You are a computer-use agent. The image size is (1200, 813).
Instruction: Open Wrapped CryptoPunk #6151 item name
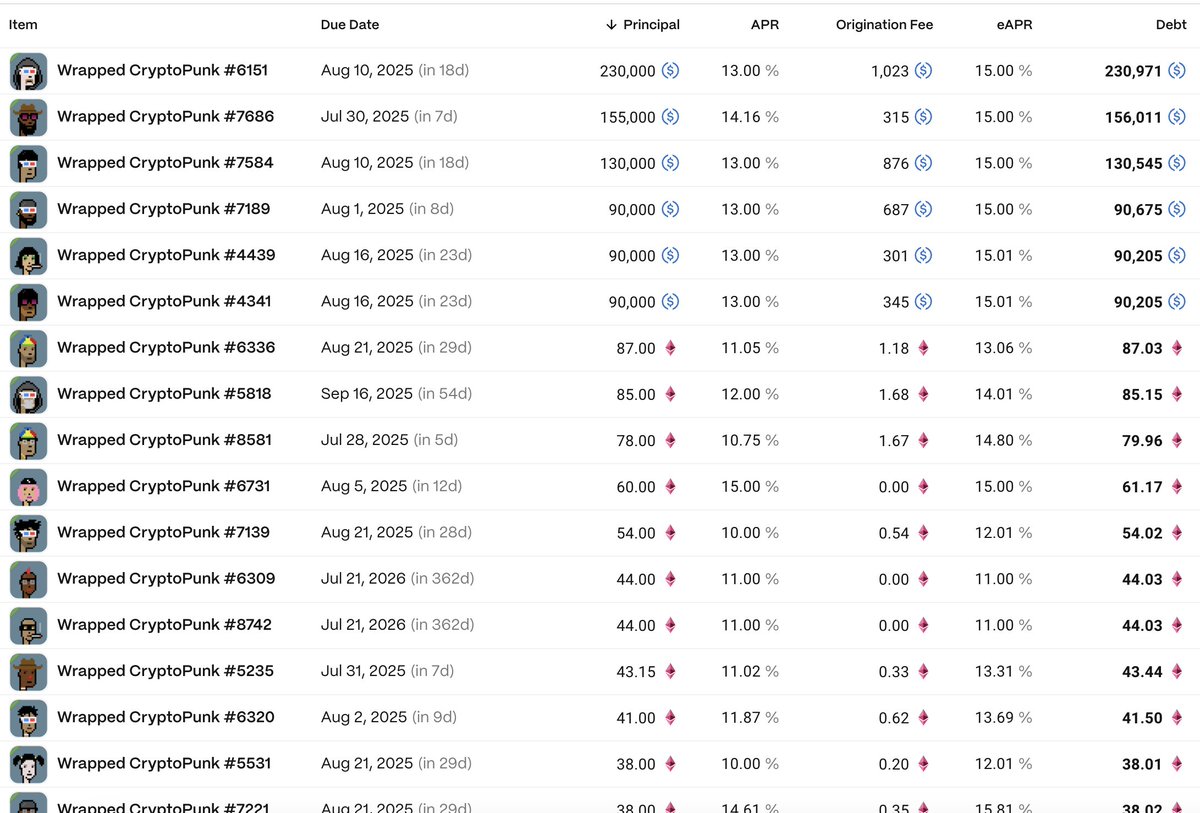click(162, 71)
